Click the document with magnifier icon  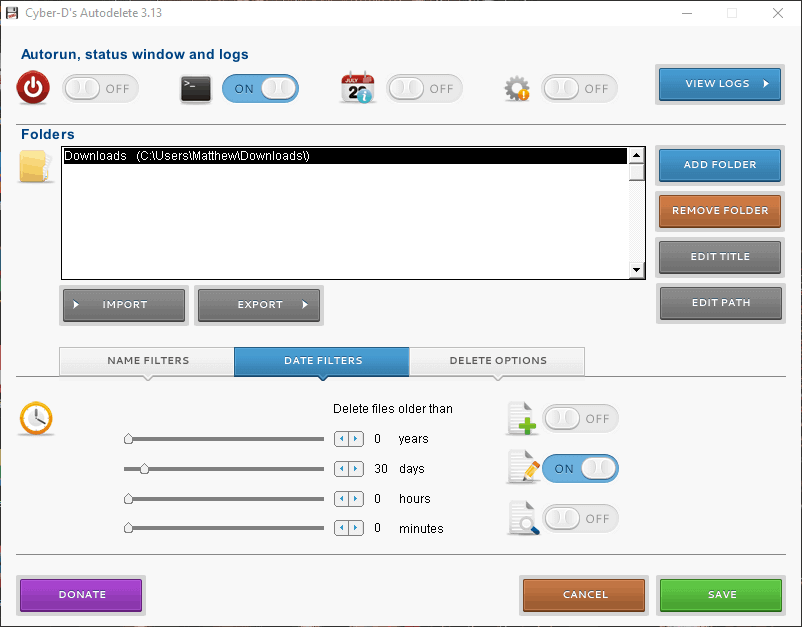click(522, 519)
